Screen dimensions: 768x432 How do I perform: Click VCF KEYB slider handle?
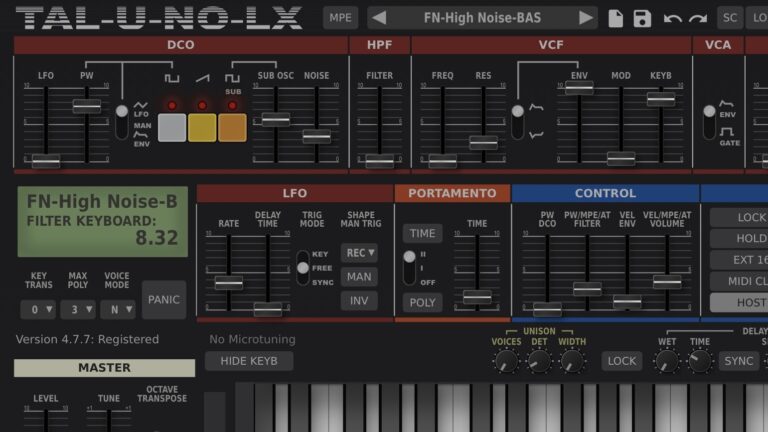coord(661,99)
